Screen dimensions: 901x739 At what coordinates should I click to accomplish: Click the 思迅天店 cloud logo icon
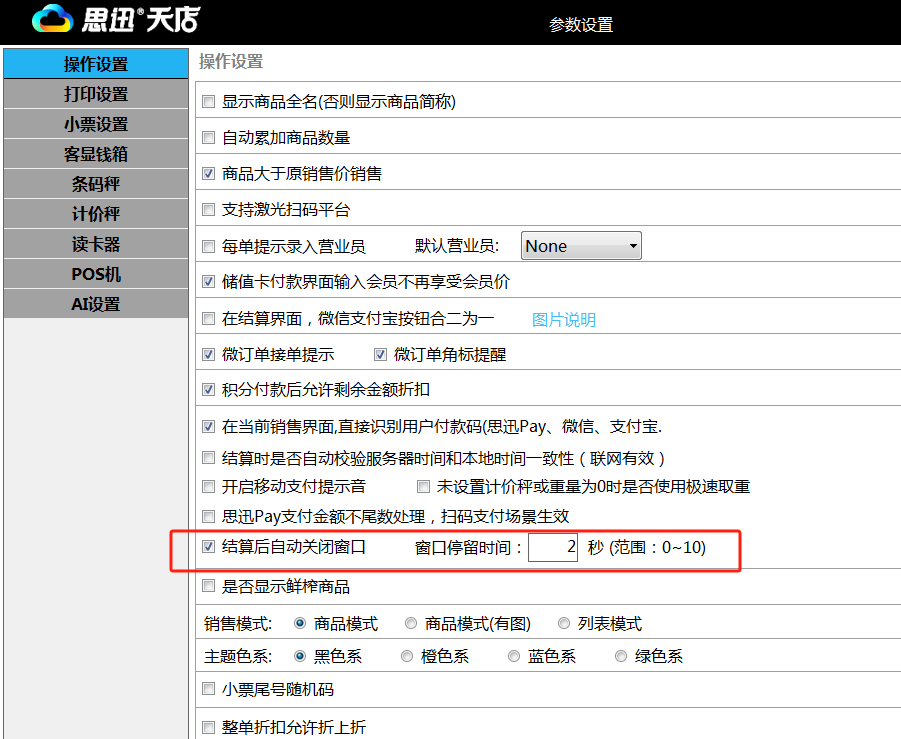[52, 19]
